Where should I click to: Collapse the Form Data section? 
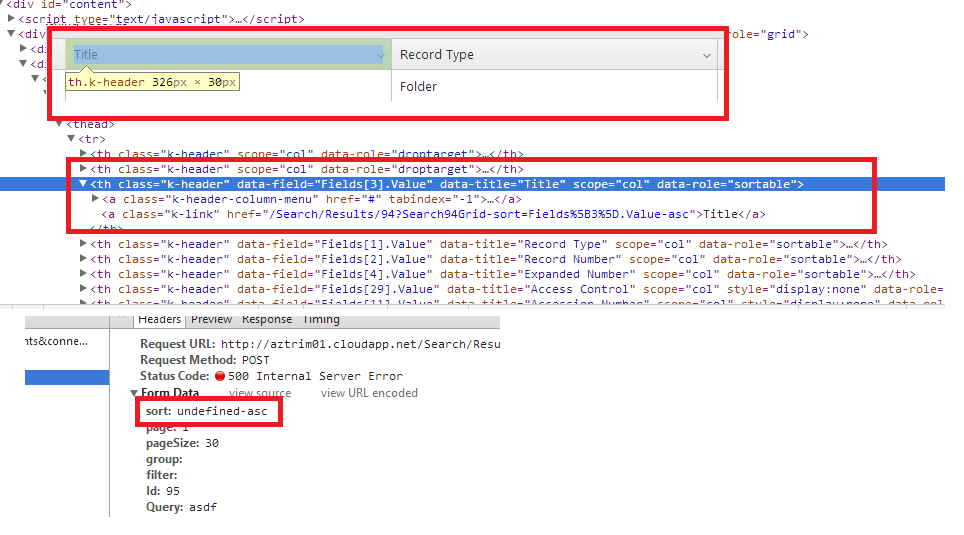point(133,393)
